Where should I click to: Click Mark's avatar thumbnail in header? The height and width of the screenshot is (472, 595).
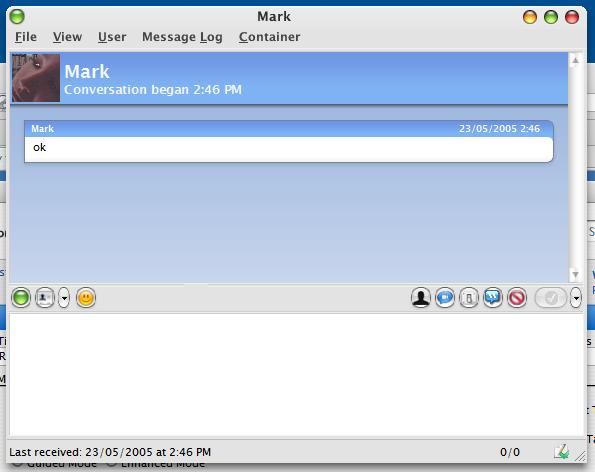tap(36, 78)
